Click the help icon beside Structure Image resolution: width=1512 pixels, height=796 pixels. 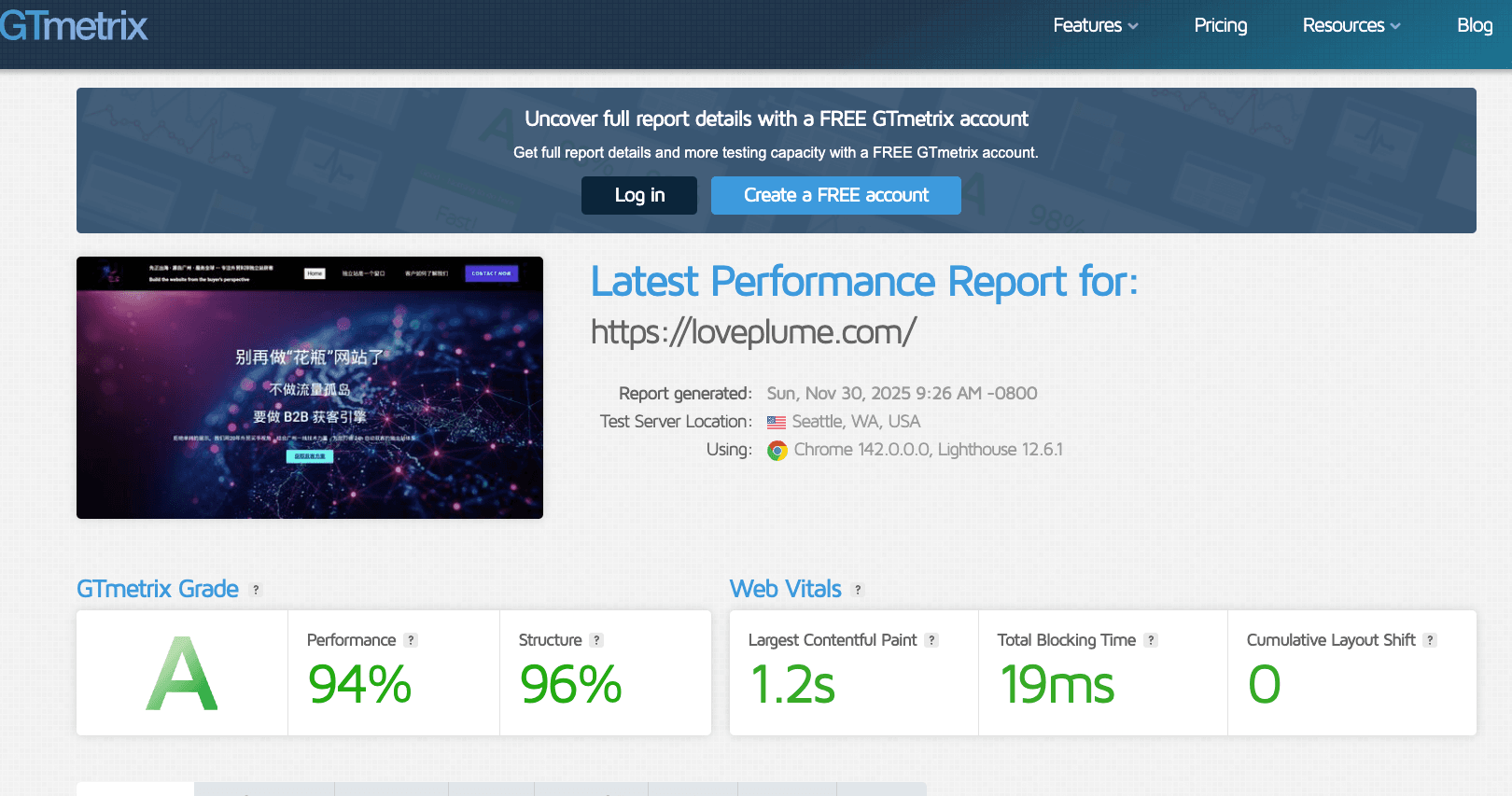pyautogui.click(x=596, y=640)
